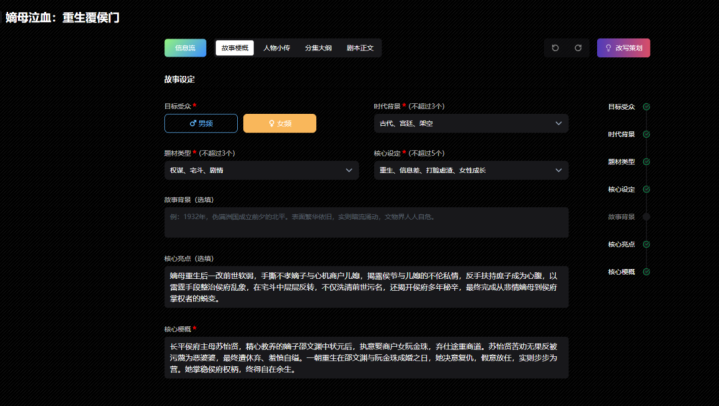Image resolution: width=719 pixels, height=406 pixels.
Task: Click the undo arrow icon
Action: pyautogui.click(x=556, y=48)
